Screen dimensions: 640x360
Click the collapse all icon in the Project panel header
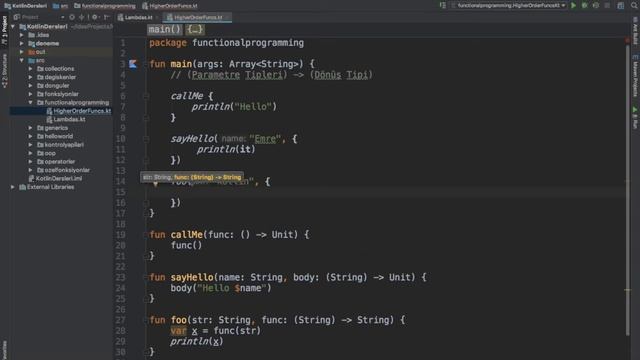tap(82, 17)
